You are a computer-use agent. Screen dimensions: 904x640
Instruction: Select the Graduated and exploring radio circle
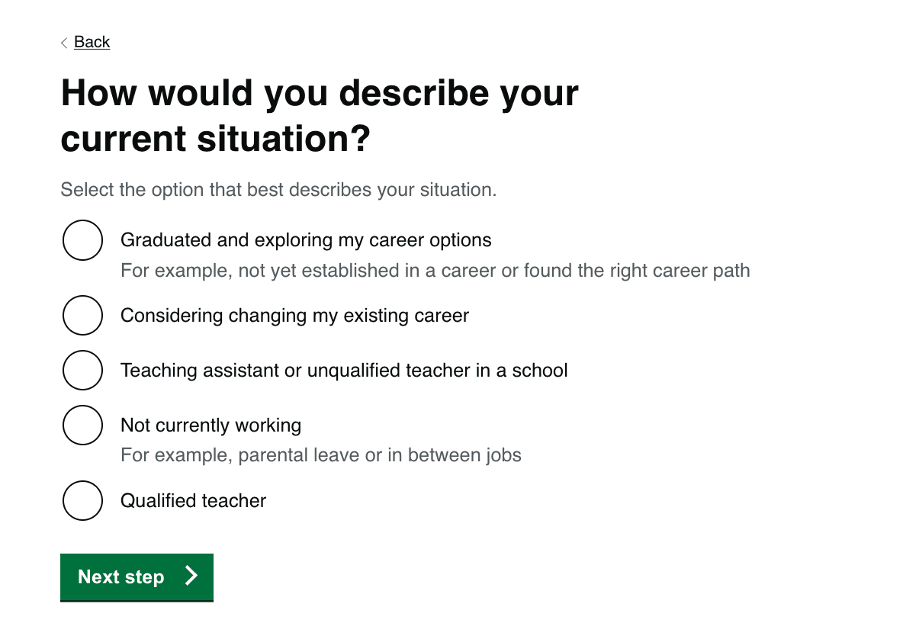pos(83,240)
